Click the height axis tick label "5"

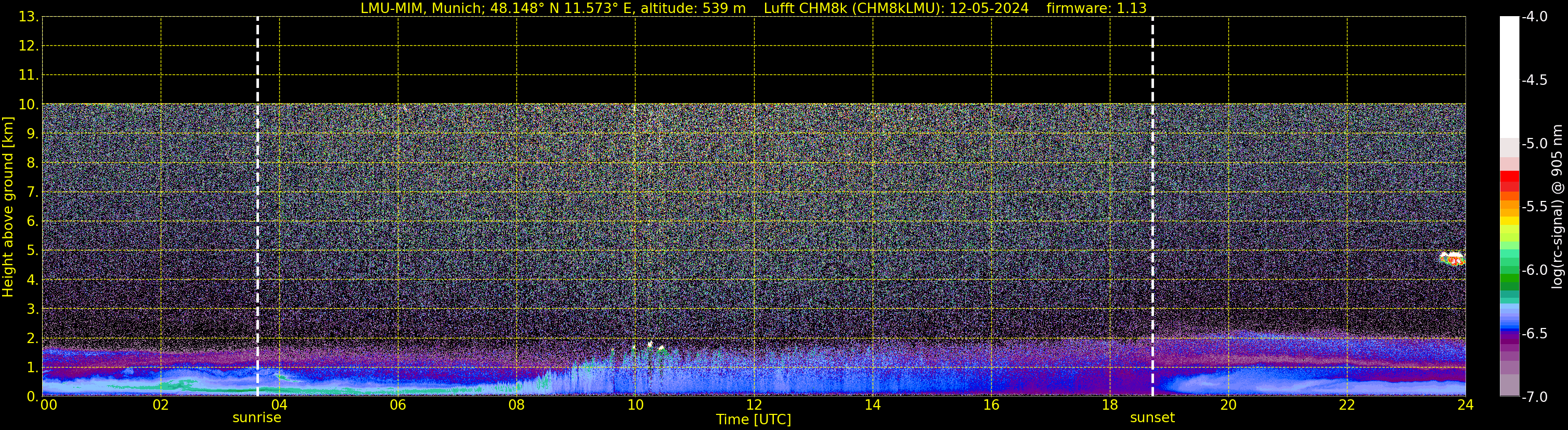(x=32, y=250)
